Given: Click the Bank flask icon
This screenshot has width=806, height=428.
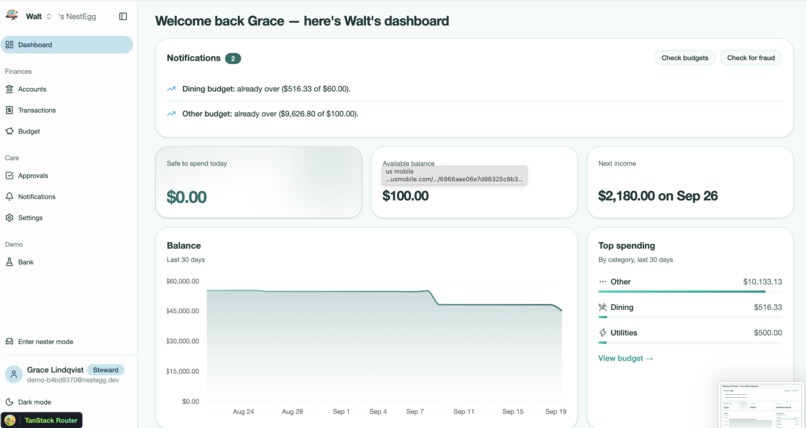Looking at the screenshot, I should 9,262.
